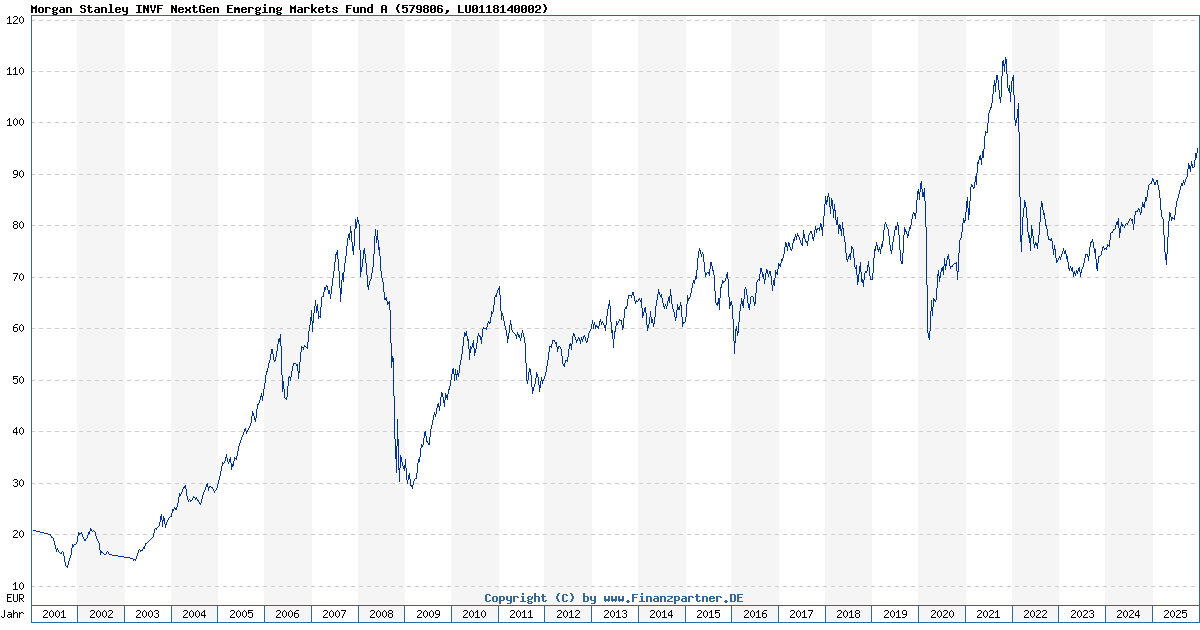The height and width of the screenshot is (630, 1200).
Task: Click the 2008 year on the axis
Action: point(381,614)
